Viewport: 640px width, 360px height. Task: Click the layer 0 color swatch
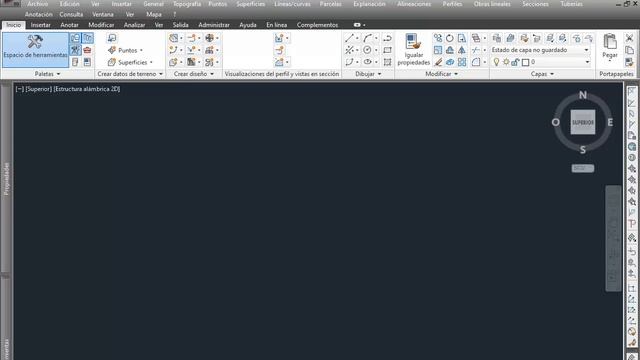click(x=525, y=62)
